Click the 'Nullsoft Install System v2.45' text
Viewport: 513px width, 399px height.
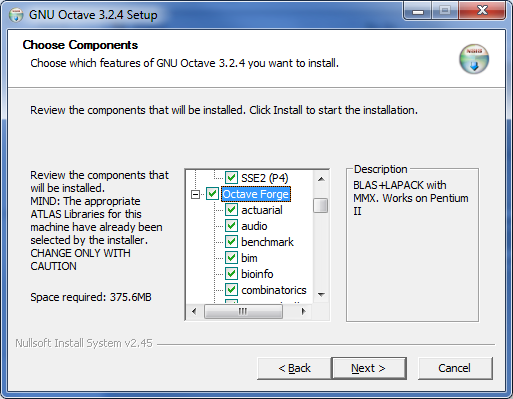point(84,343)
